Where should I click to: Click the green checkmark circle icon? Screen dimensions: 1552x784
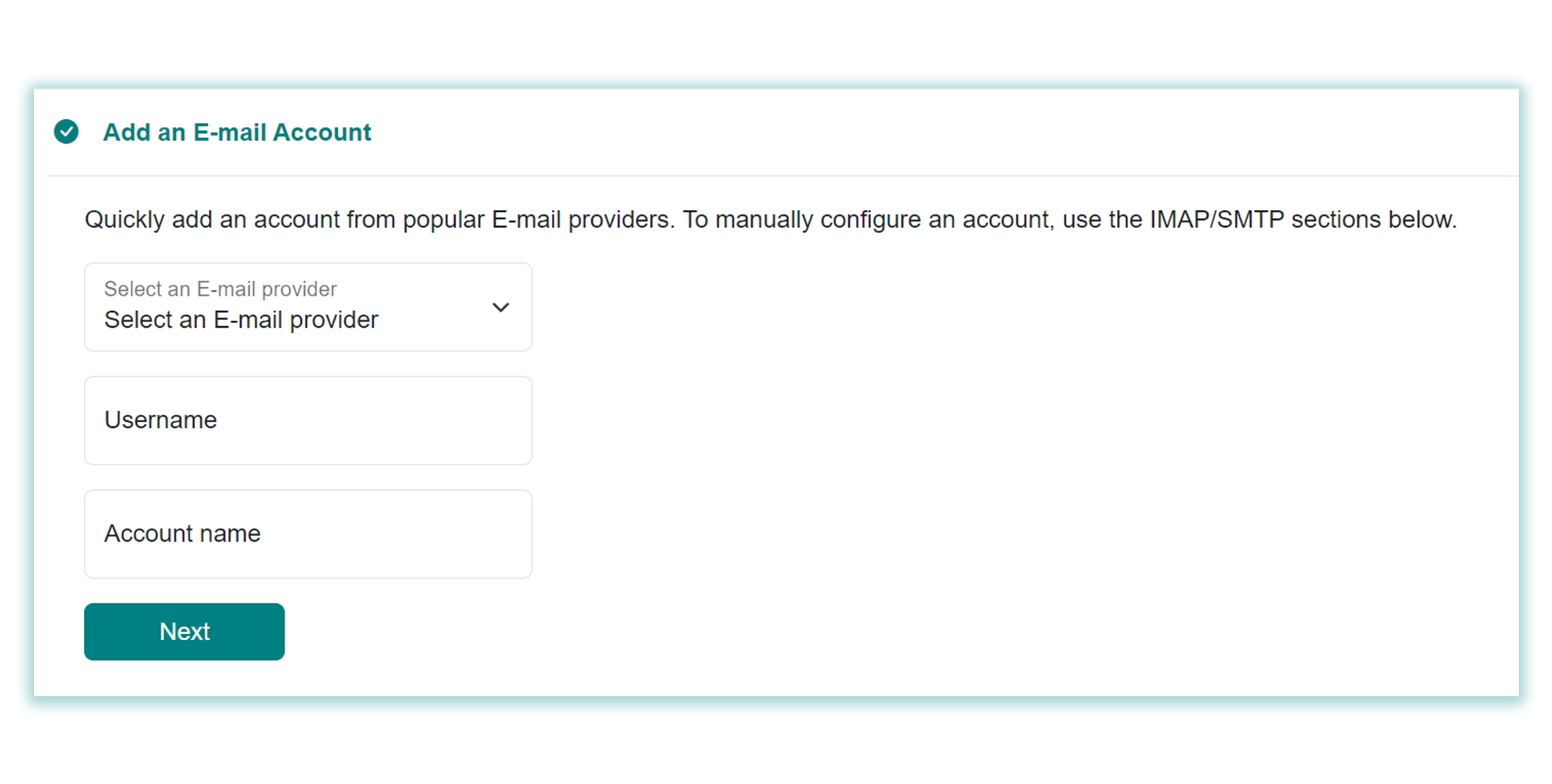[66, 132]
